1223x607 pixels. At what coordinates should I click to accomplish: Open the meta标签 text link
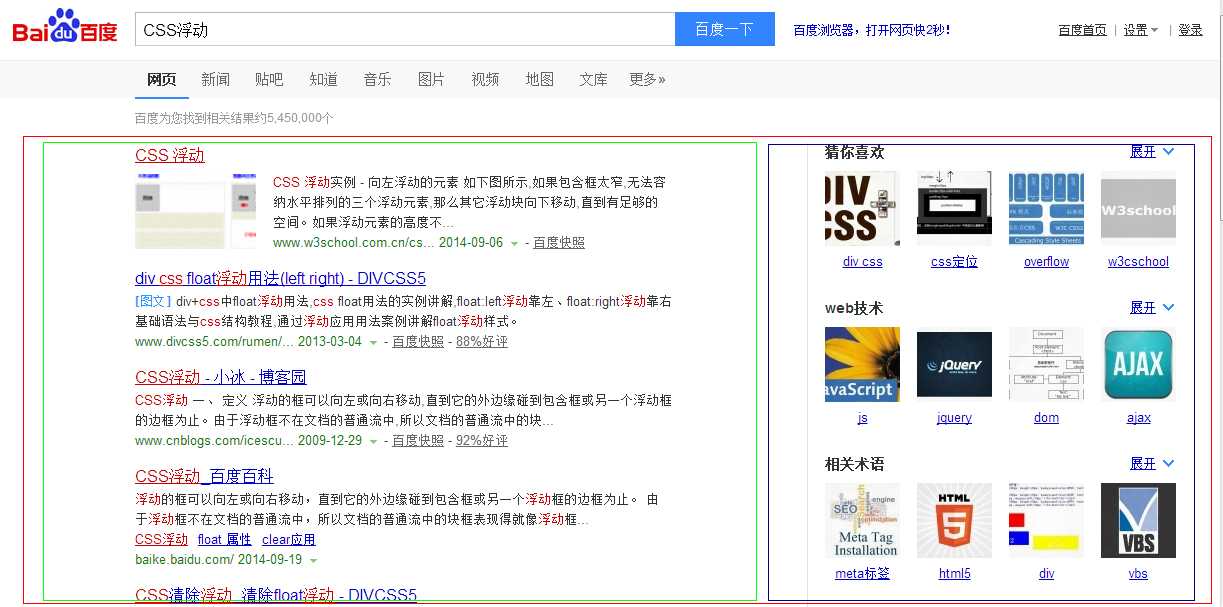pyautogui.click(x=862, y=574)
